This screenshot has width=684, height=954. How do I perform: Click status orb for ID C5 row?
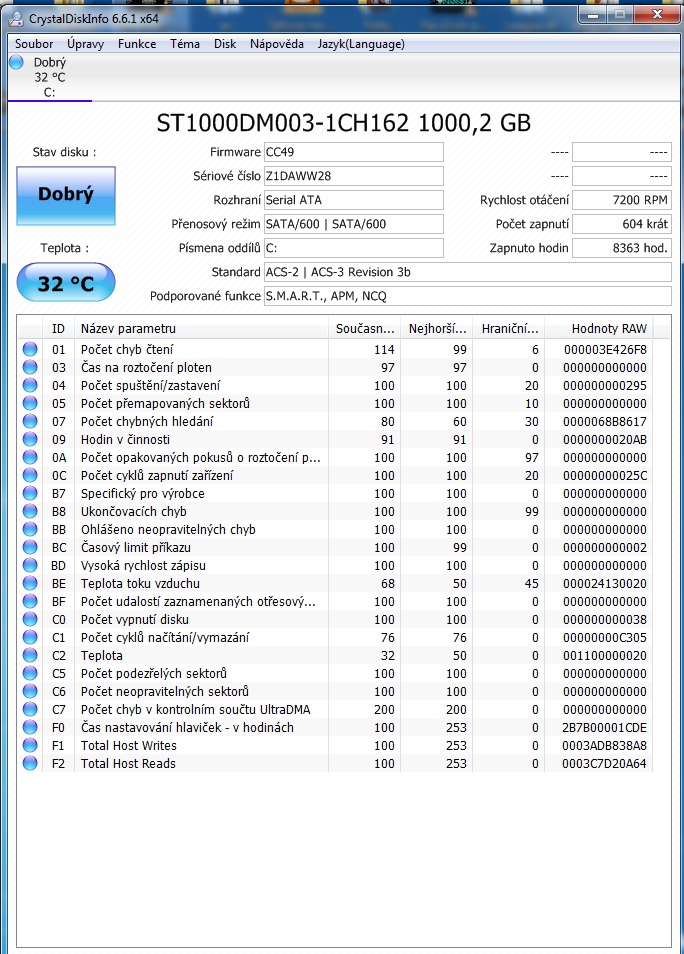pos(30,673)
